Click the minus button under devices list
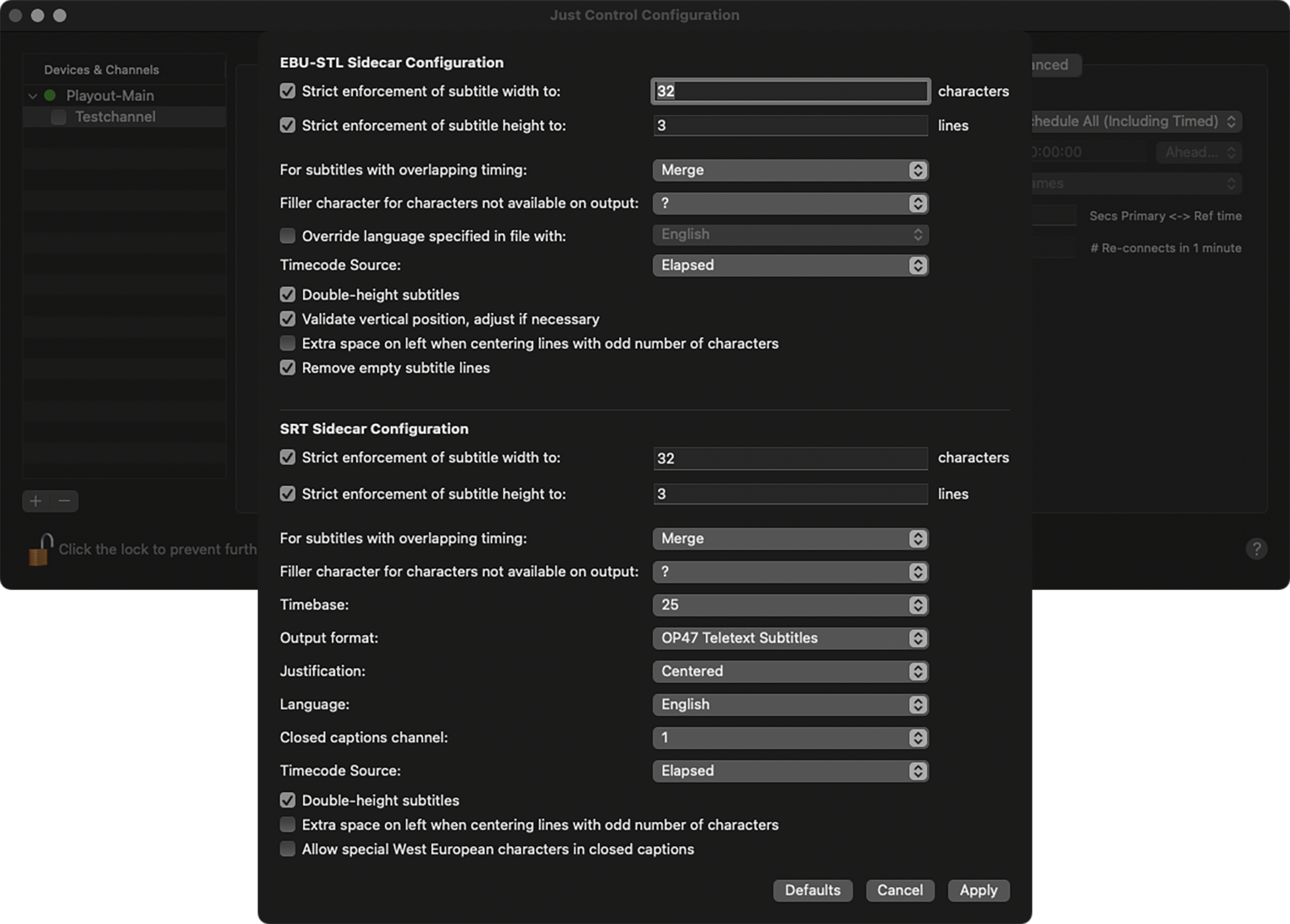Image resolution: width=1290 pixels, height=924 pixels. (64, 501)
